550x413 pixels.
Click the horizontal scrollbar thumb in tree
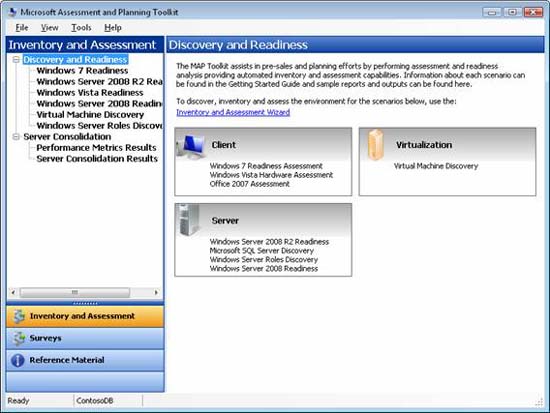pyautogui.click(x=75, y=292)
